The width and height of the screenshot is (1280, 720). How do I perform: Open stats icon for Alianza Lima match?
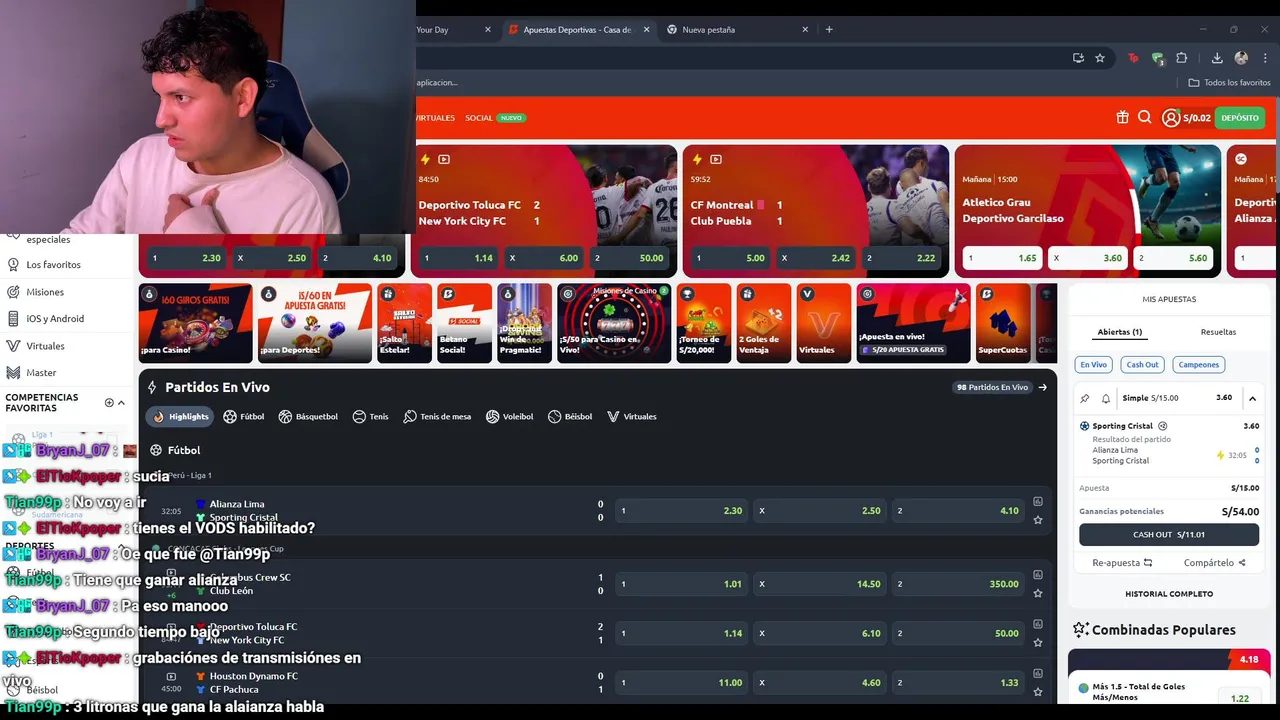(x=1038, y=502)
